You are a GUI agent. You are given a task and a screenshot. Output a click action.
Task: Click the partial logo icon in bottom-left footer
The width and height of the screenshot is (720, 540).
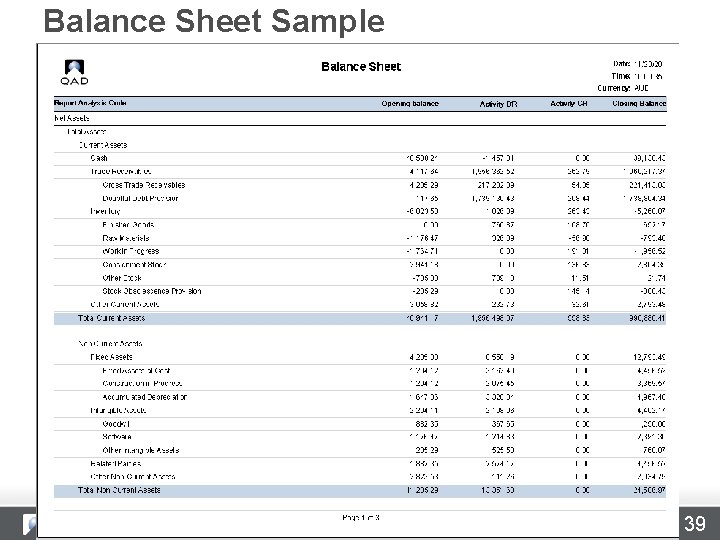[x=29, y=524]
